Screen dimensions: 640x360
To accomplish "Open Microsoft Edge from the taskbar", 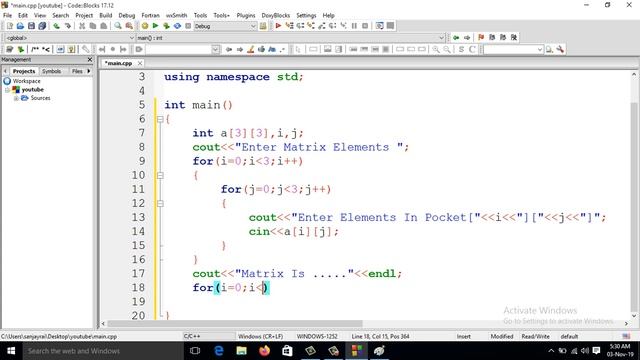I will (219, 351).
